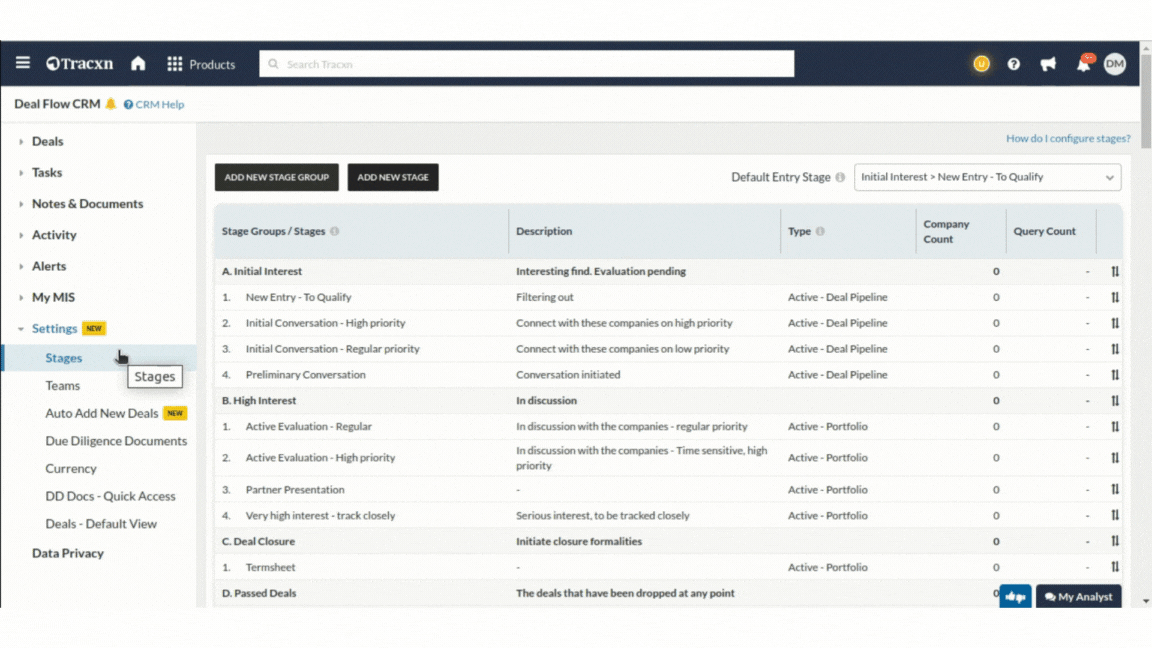Open How do I configure stages link
The width and height of the screenshot is (1152, 648).
coord(1067,139)
